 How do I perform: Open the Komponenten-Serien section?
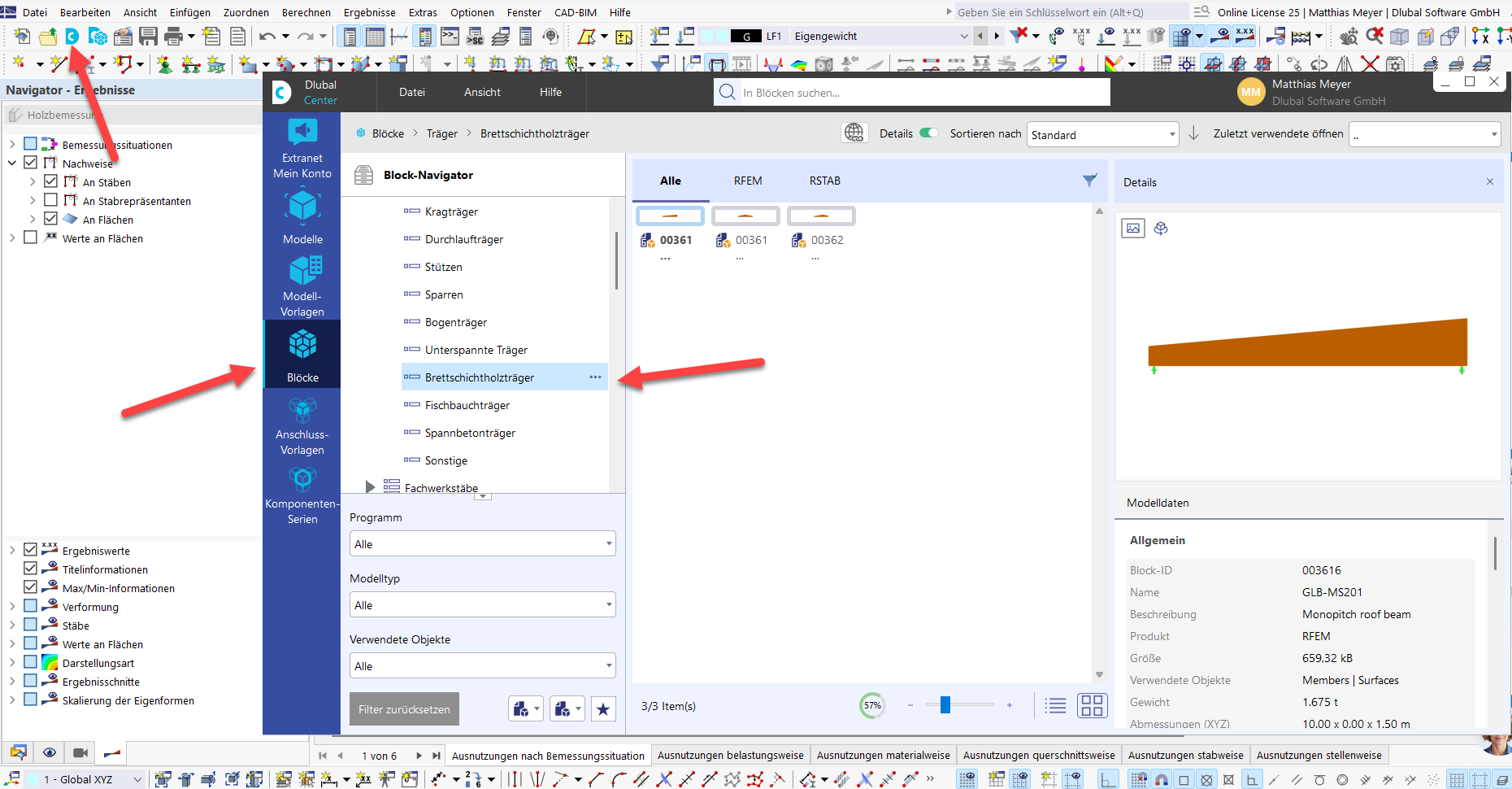coord(302,495)
